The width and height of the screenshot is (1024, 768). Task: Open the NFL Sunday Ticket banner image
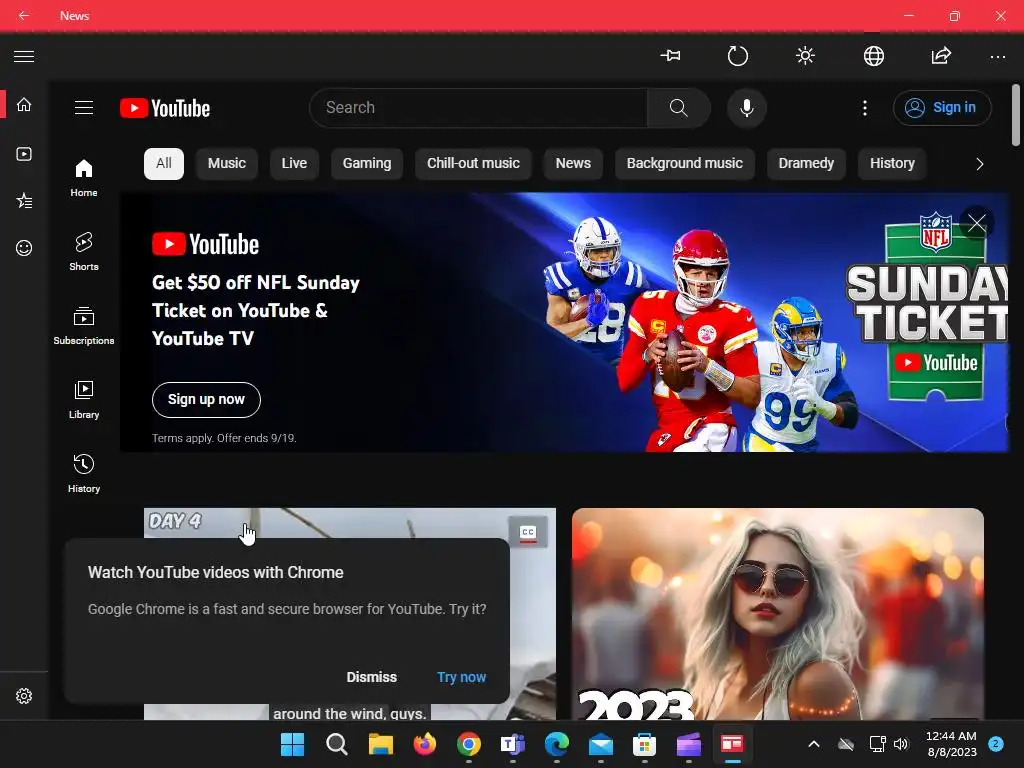coord(564,322)
